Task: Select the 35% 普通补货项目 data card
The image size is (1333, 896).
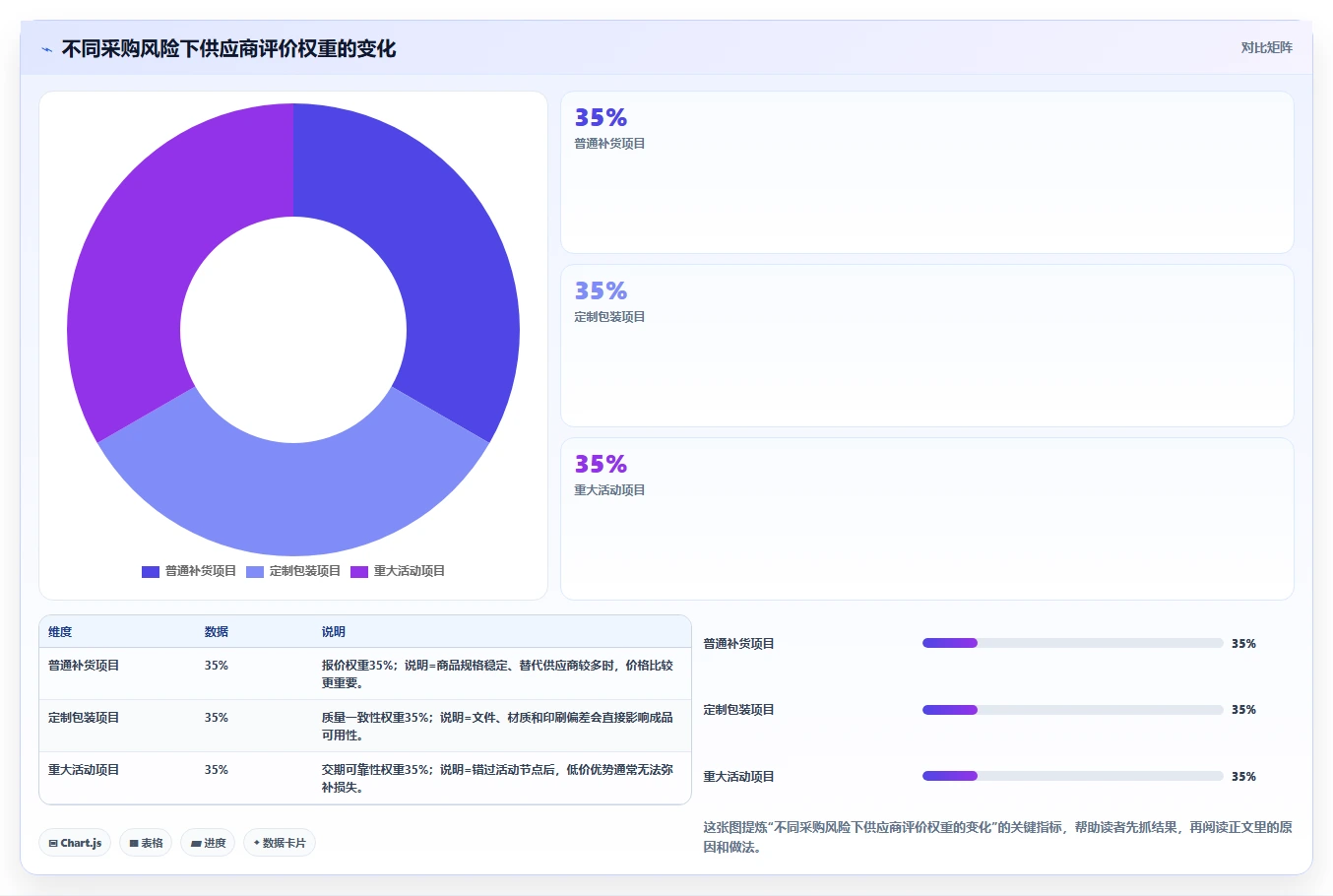Action: [926, 172]
